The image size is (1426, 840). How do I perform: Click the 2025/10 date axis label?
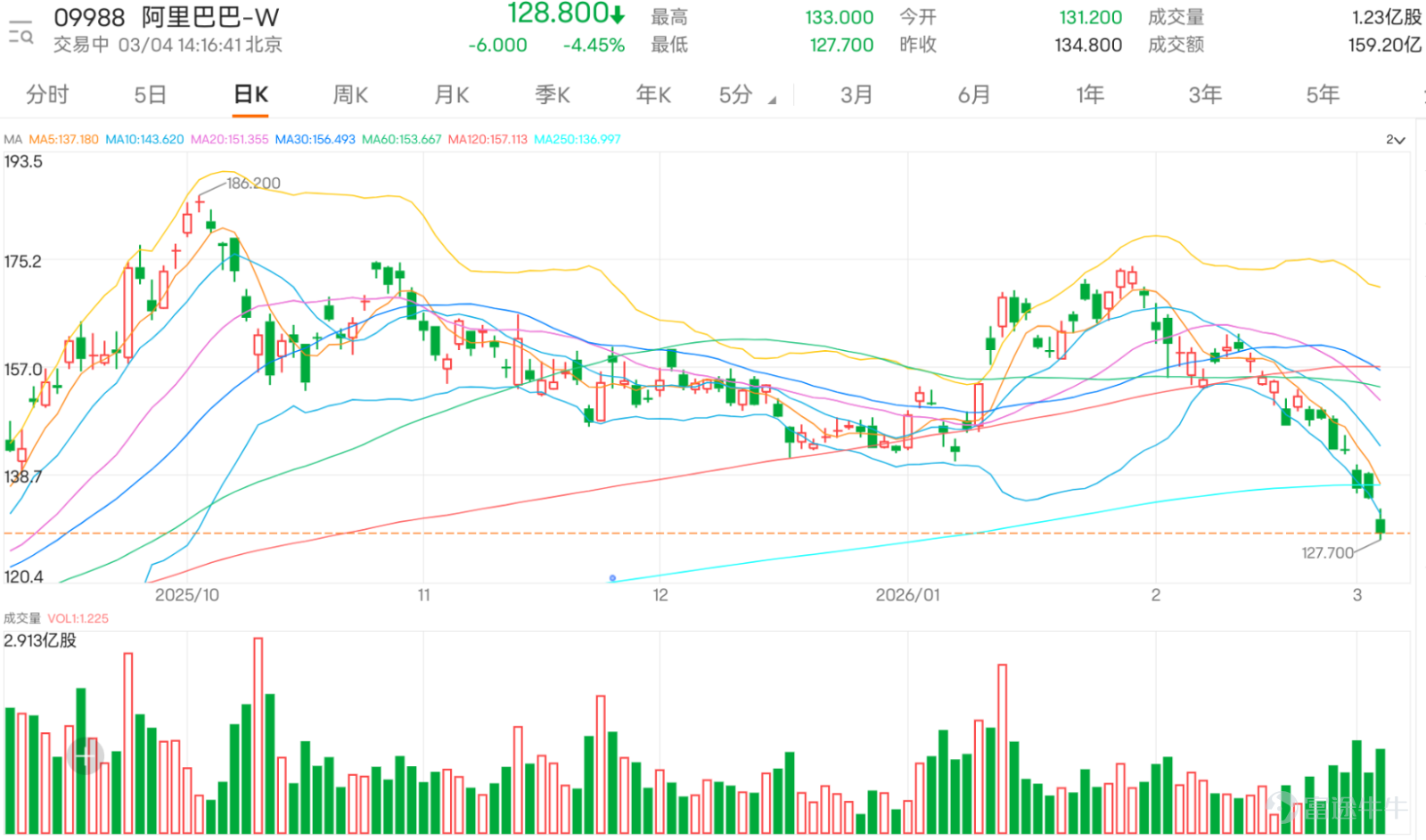click(x=186, y=595)
